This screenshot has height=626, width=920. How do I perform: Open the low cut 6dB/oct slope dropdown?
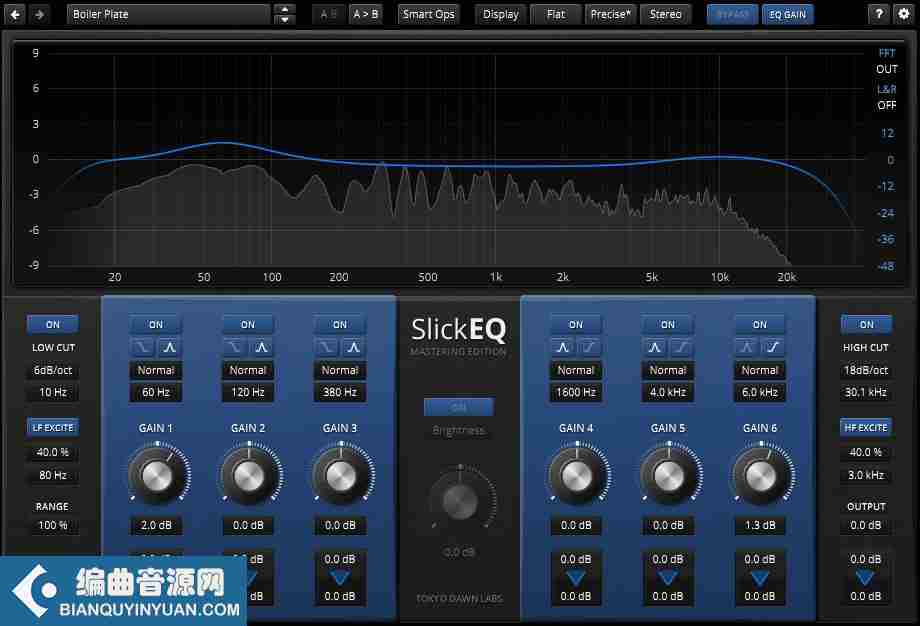pos(53,370)
